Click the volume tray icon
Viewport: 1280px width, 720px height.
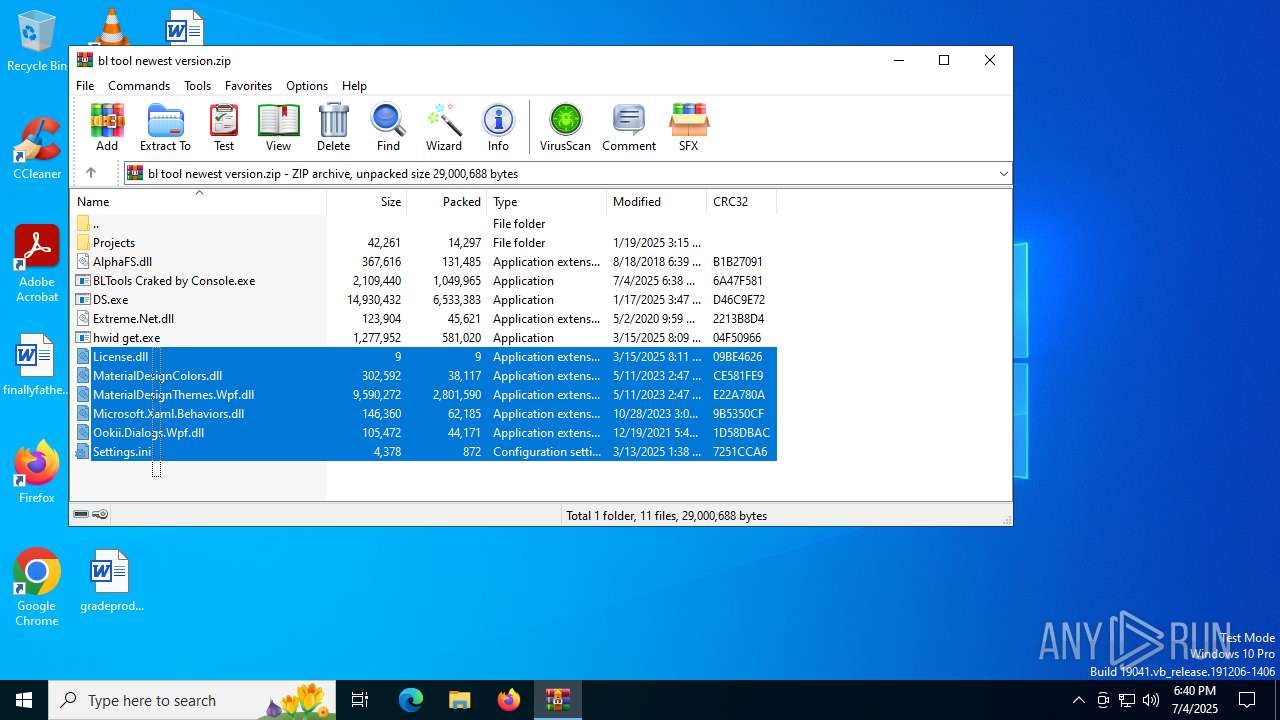[1151, 700]
